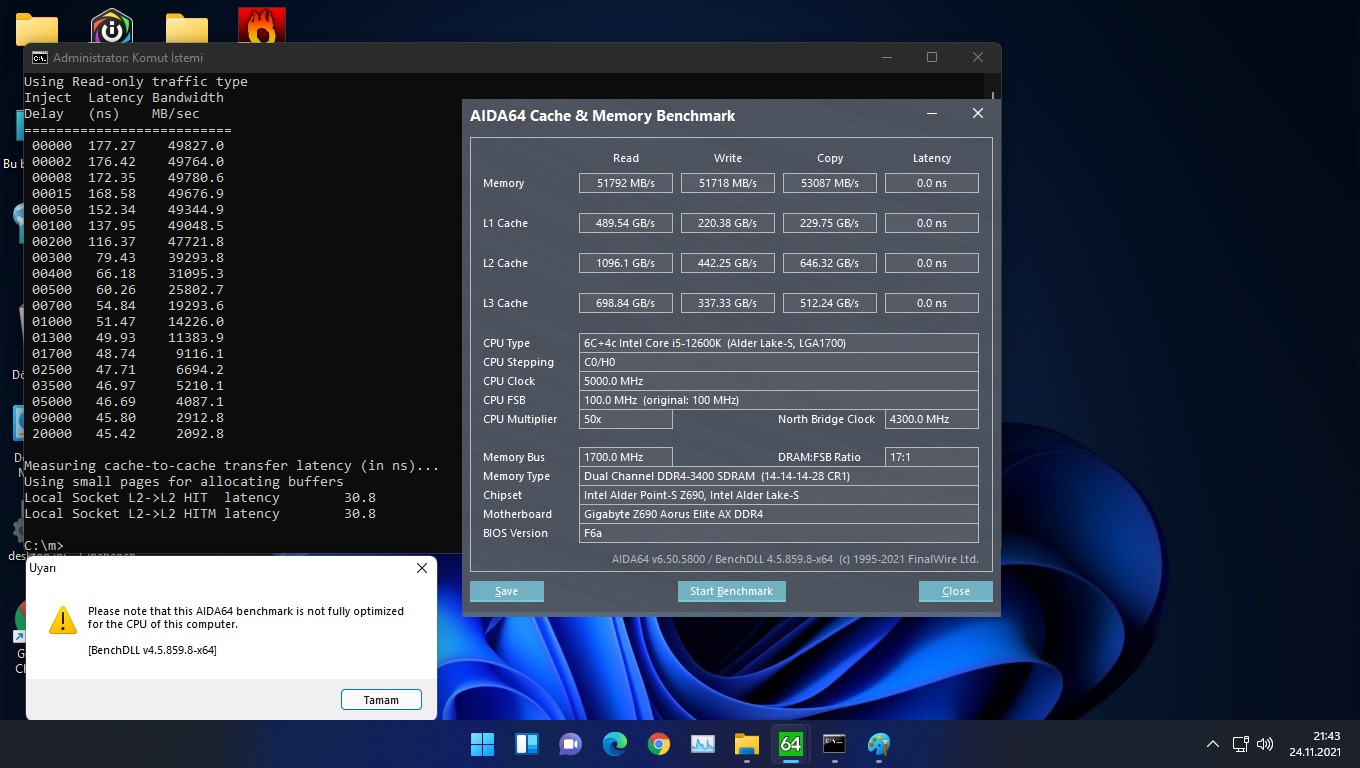Click the 00000 177.27 row in Command Prompt
This screenshot has height=768, width=1360.
(x=128, y=145)
